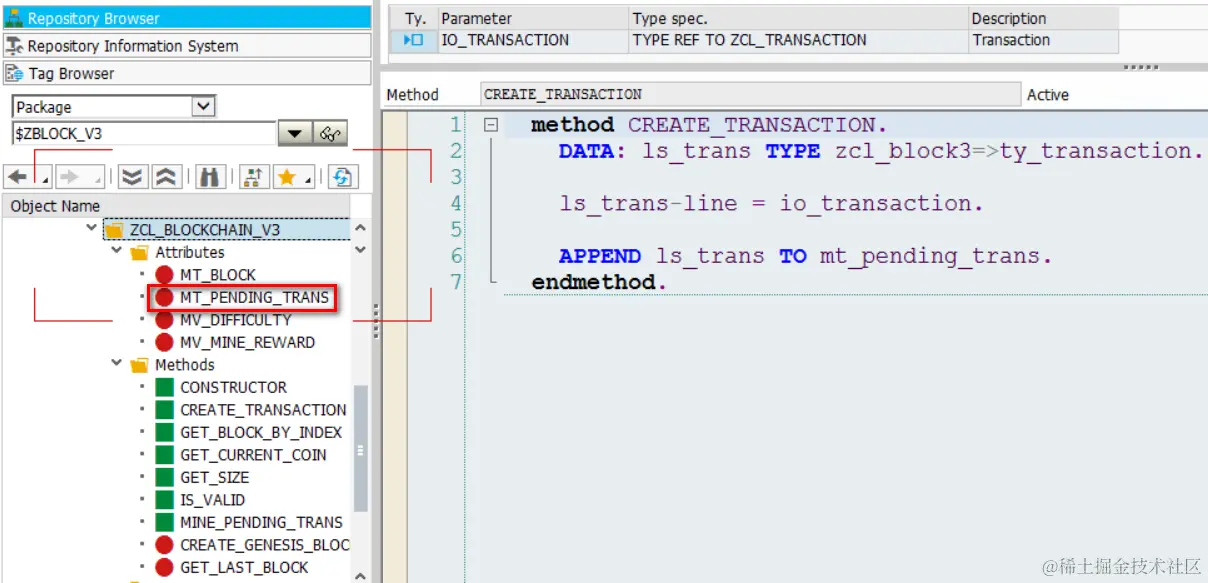Collapse the Methods folder chevron
Image resolution: width=1208 pixels, height=583 pixels.
point(118,365)
